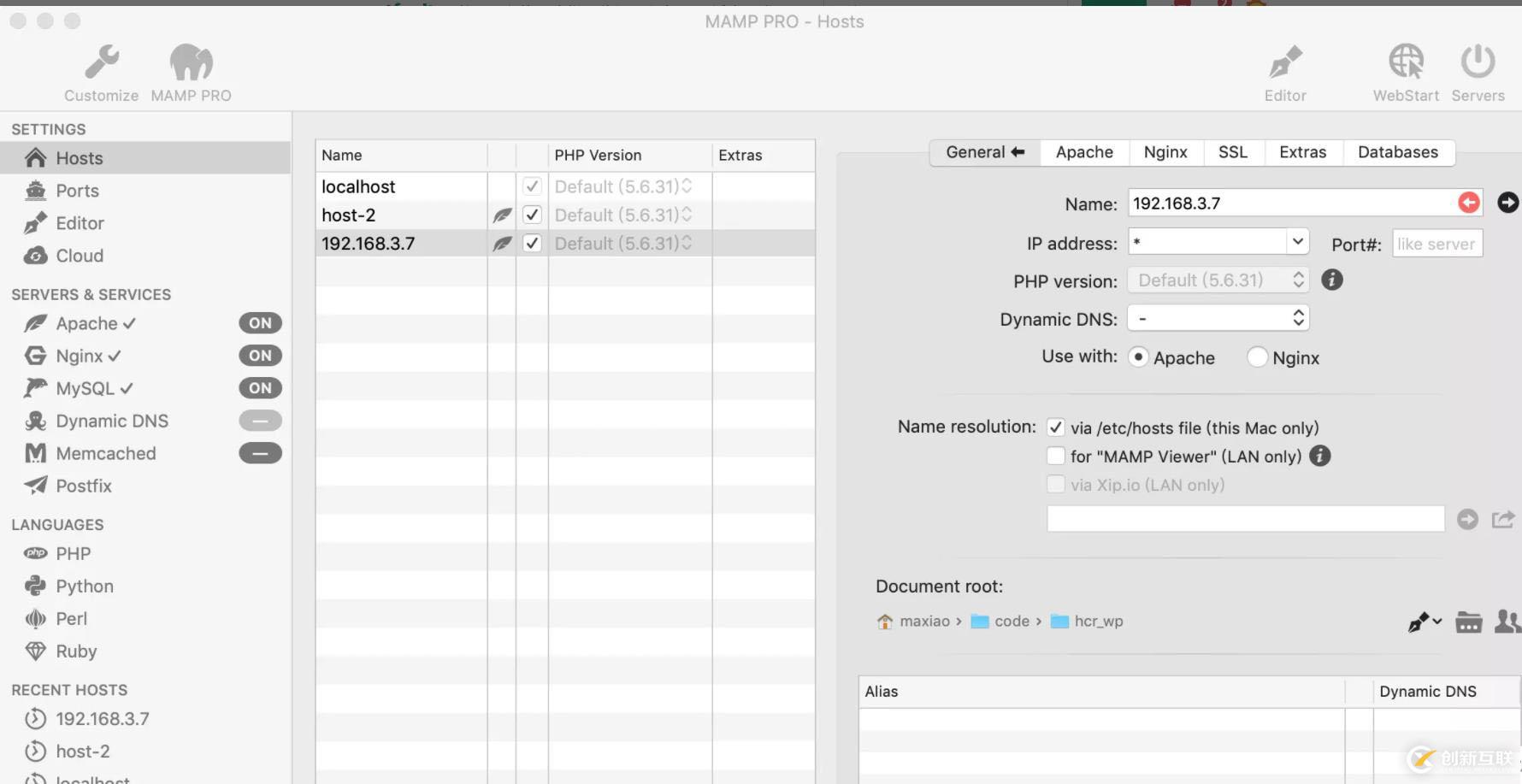Select Ports in the Settings sidebar
This screenshot has width=1522, height=784.
77,191
